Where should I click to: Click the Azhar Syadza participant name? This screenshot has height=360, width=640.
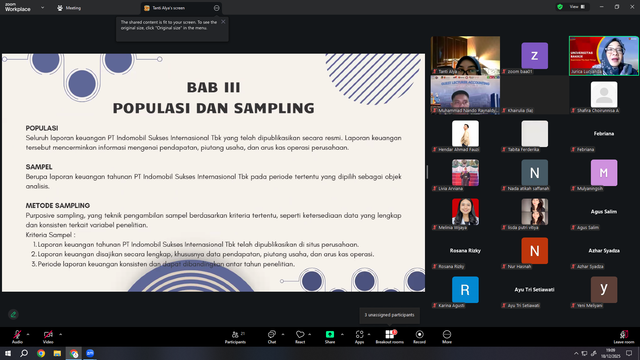604,251
